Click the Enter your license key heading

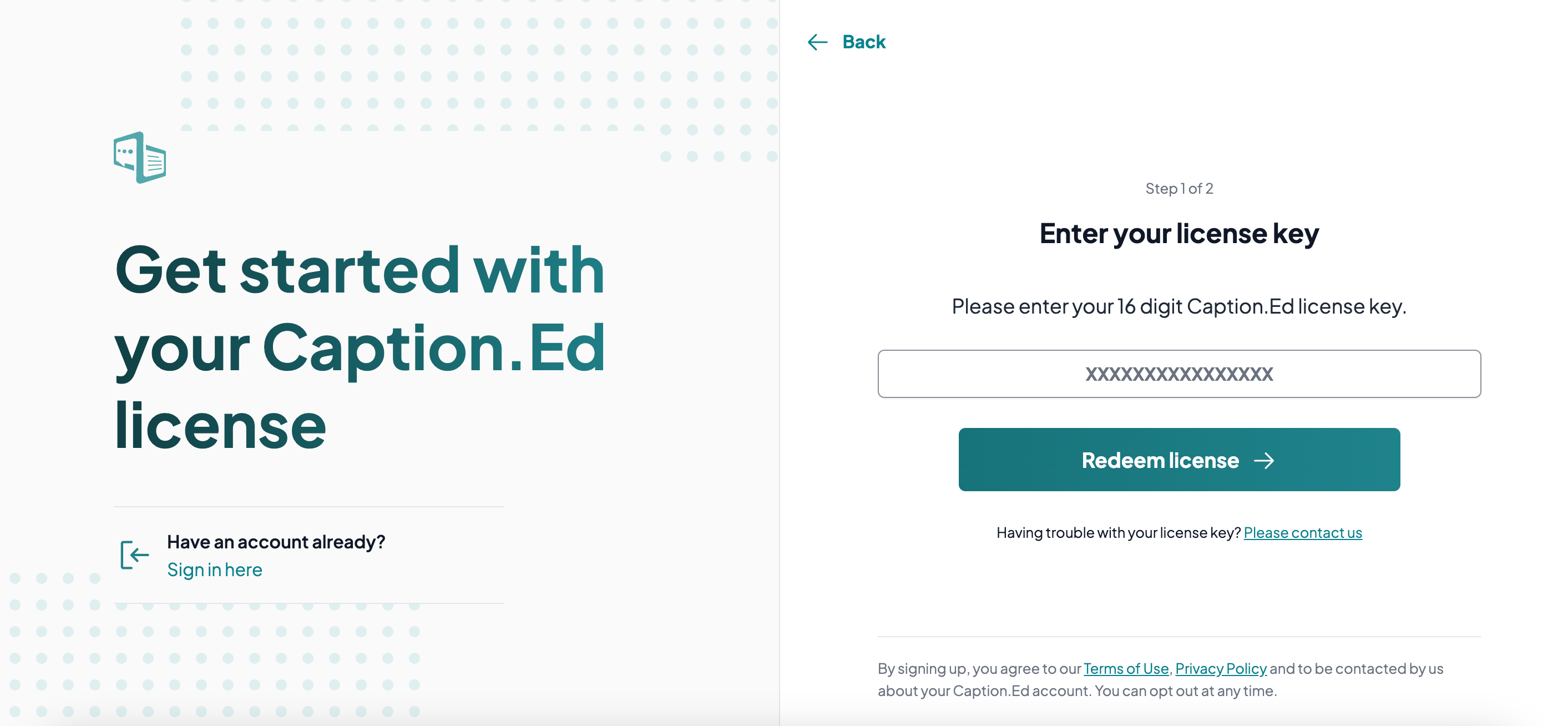1179,234
